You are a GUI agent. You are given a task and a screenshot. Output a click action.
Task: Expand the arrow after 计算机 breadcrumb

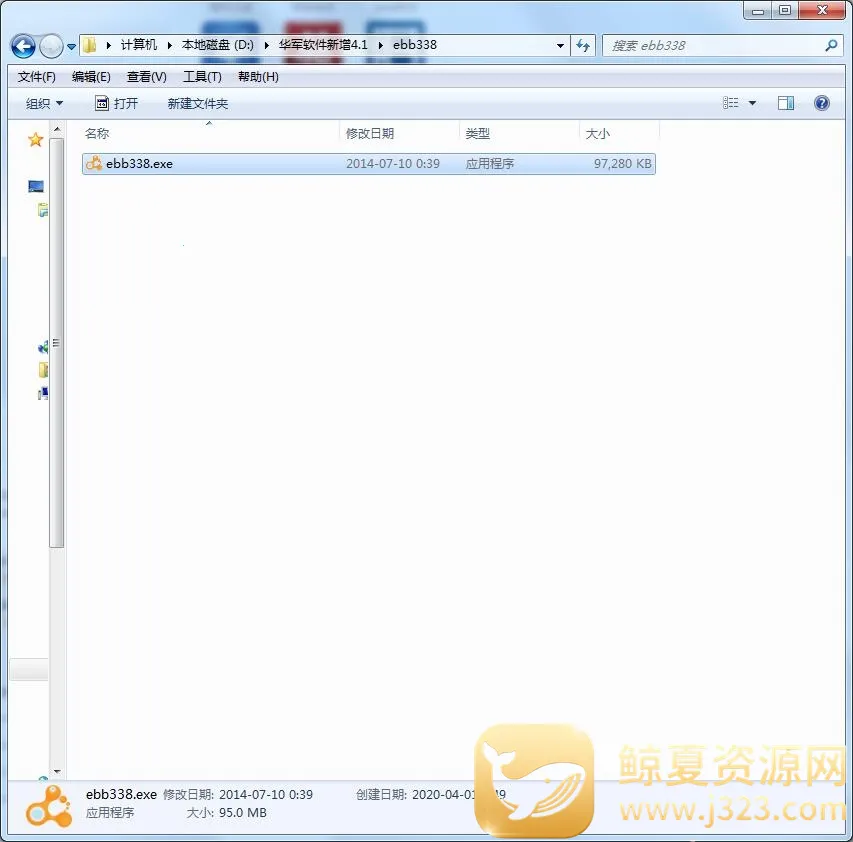pos(170,46)
